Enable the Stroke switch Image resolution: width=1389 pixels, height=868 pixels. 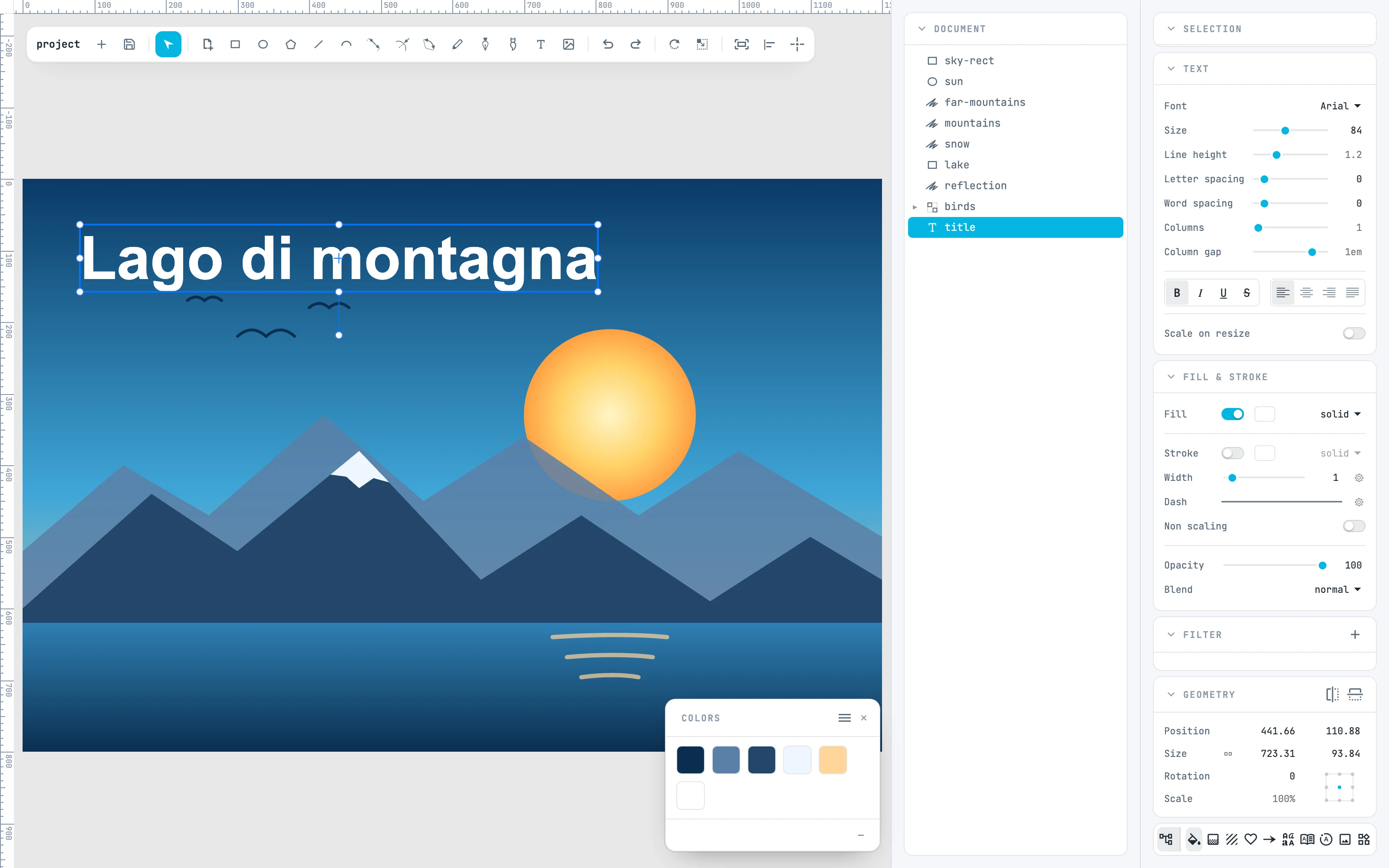1233,453
